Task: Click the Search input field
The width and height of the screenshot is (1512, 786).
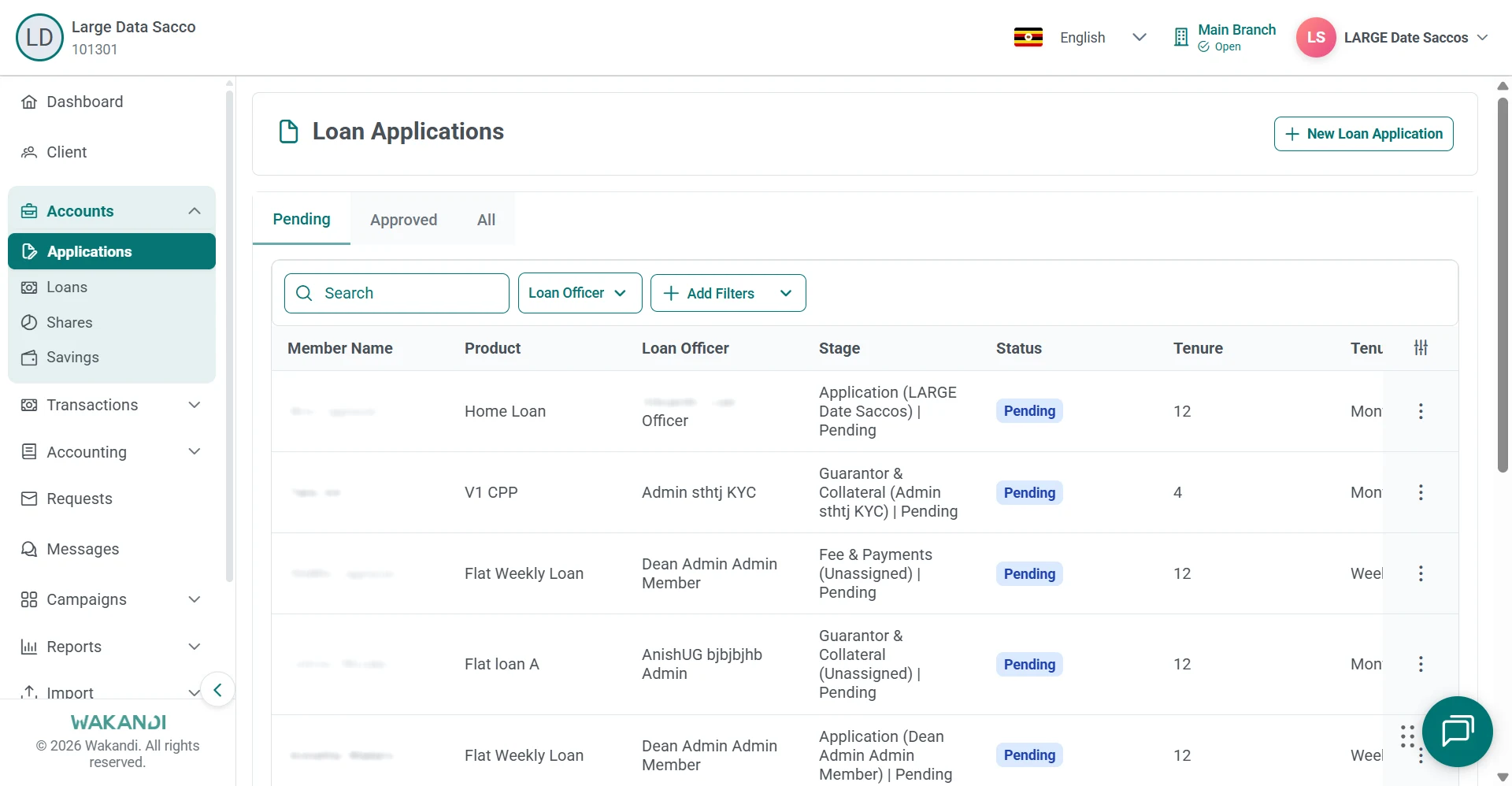Action: (x=397, y=293)
